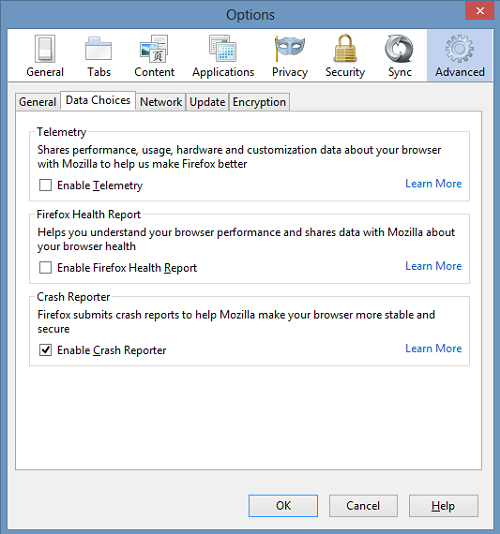Open the Sync options panel
500x534 pixels.
(400, 56)
